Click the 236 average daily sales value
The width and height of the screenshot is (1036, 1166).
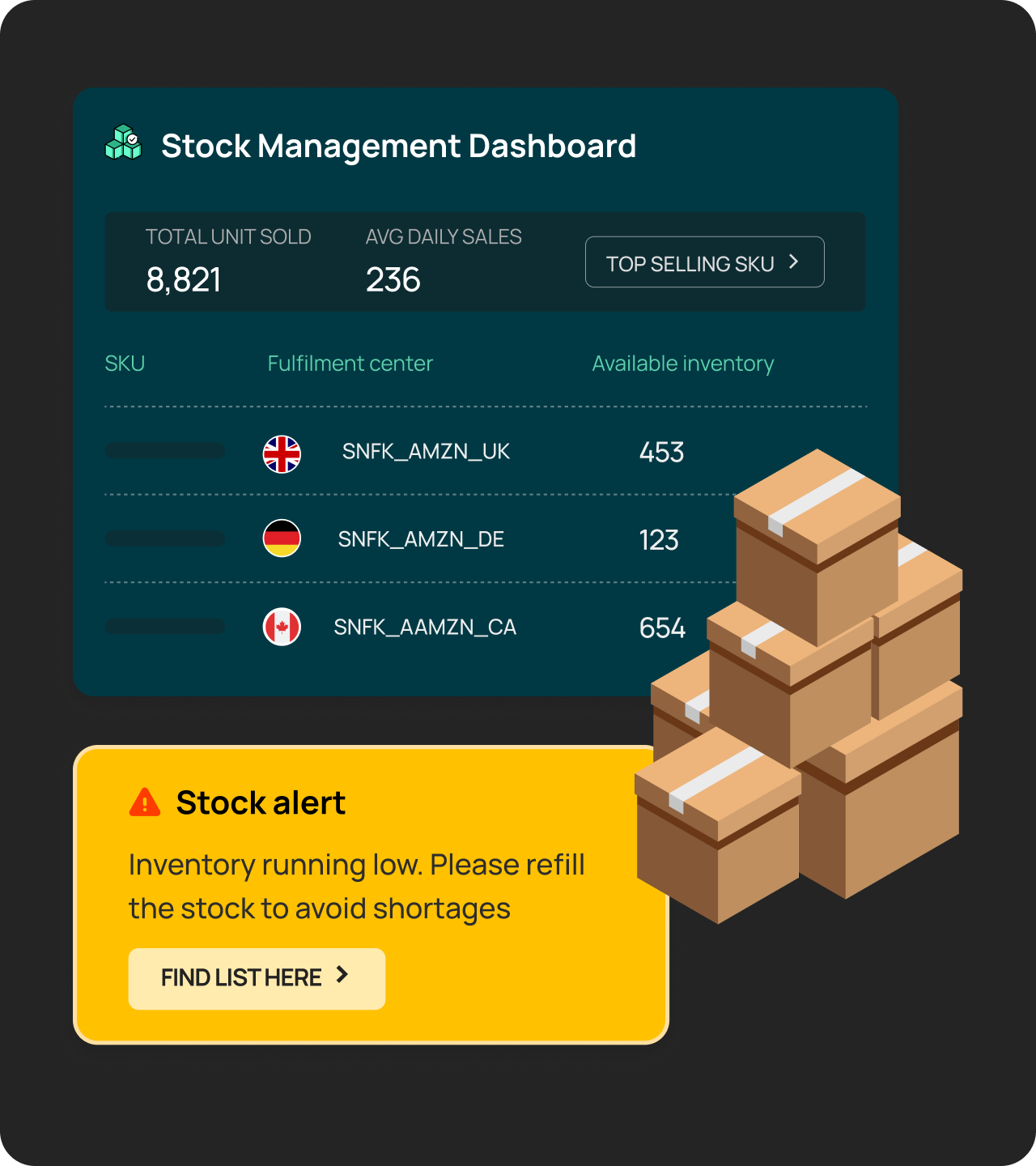[393, 280]
